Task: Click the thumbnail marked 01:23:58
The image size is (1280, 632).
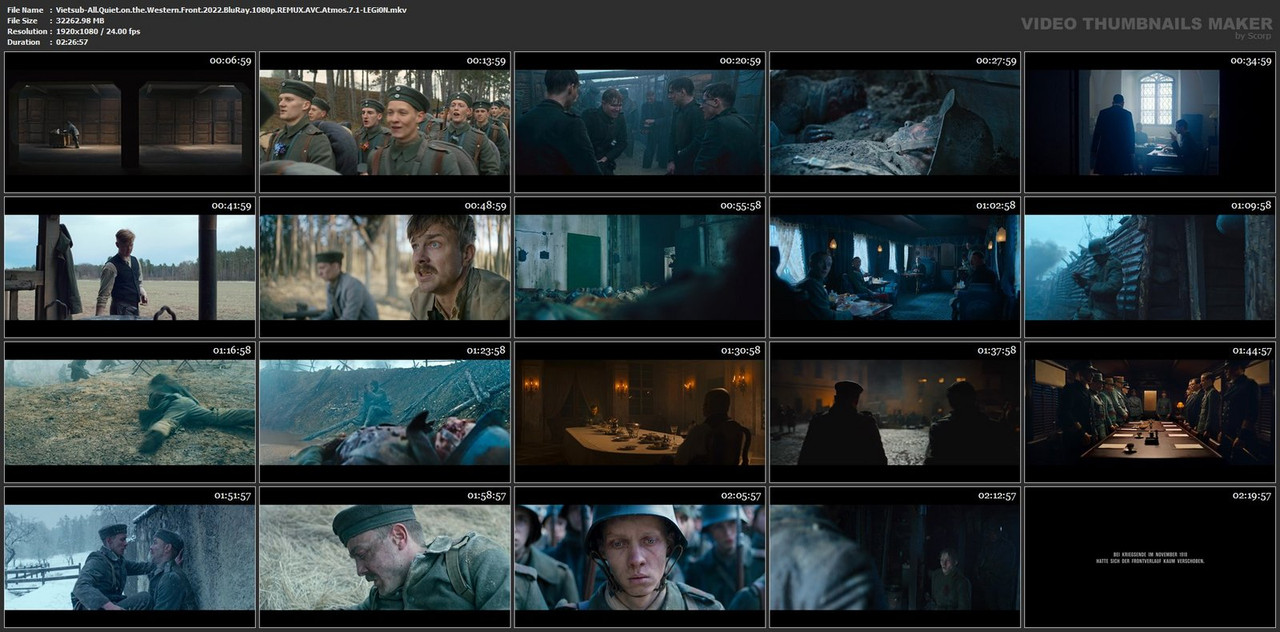Action: (x=385, y=412)
